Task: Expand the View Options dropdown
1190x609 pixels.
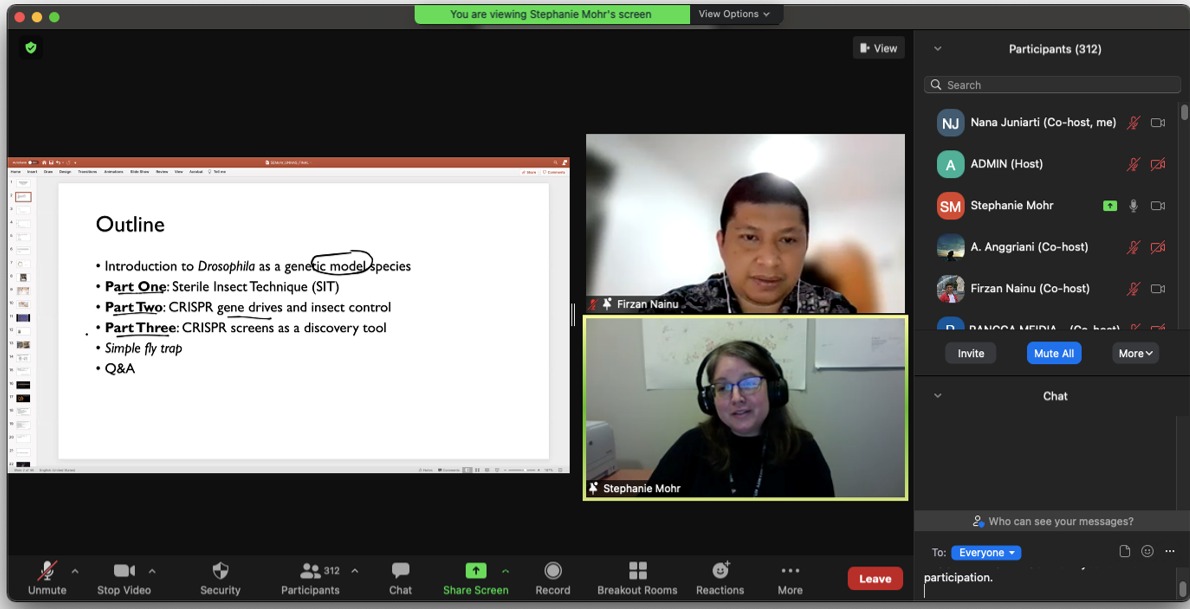Action: click(735, 14)
